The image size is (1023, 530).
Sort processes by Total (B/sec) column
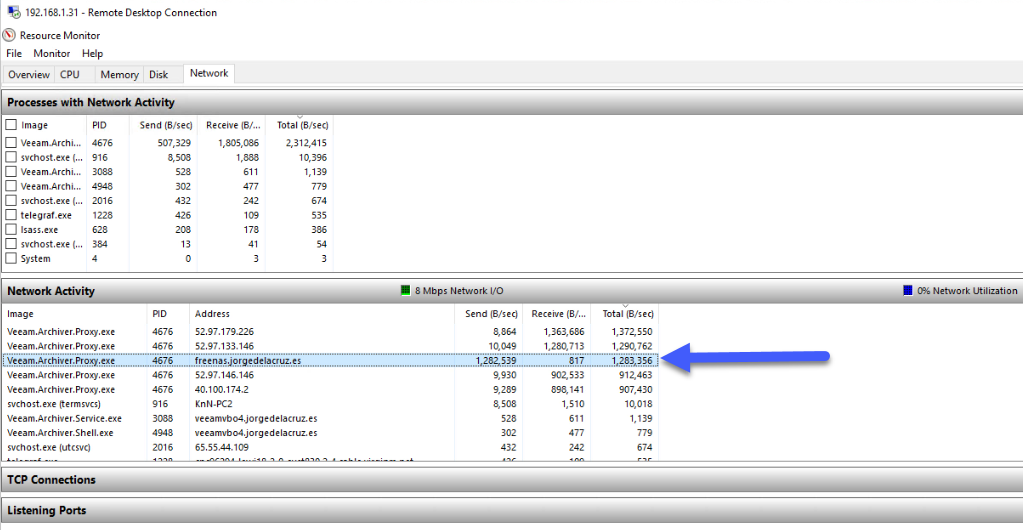coord(299,125)
